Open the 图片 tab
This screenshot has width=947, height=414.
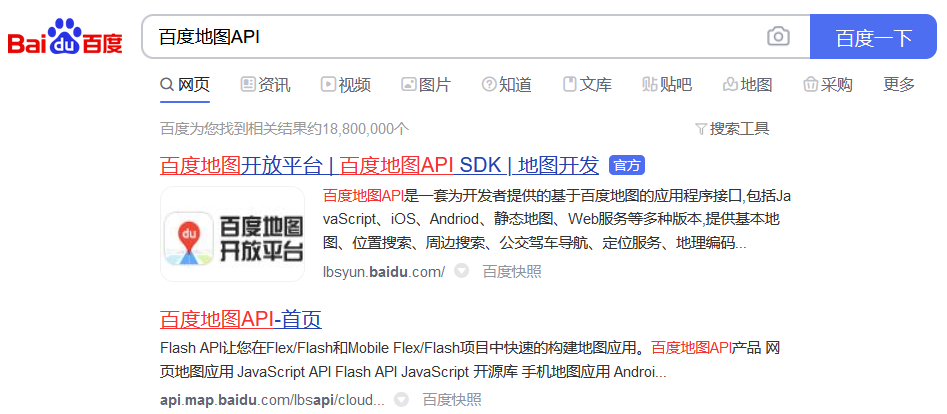pos(426,85)
